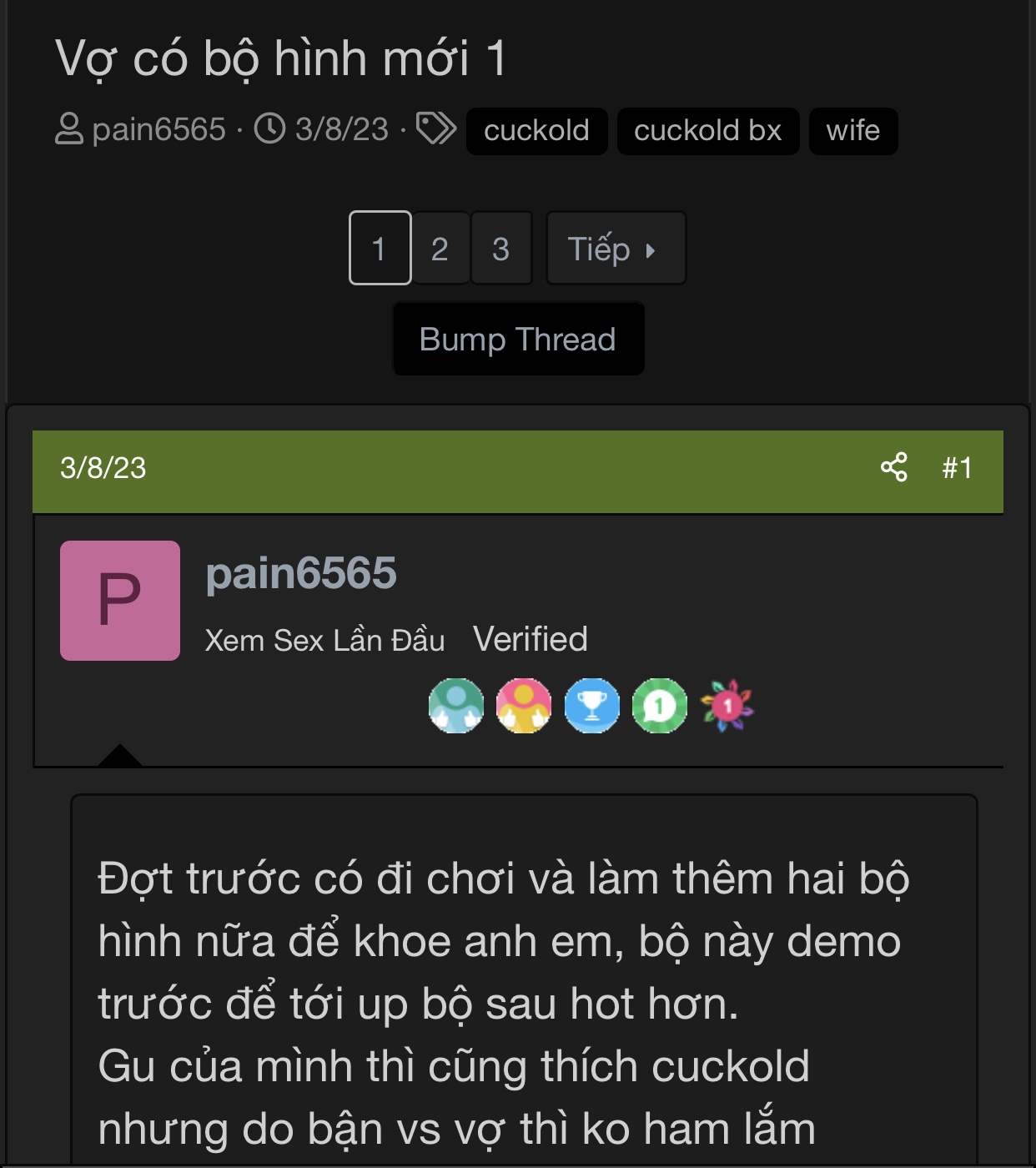The height and width of the screenshot is (1168, 1036).
Task: Click the blue trophy badge icon
Action: coord(592,706)
